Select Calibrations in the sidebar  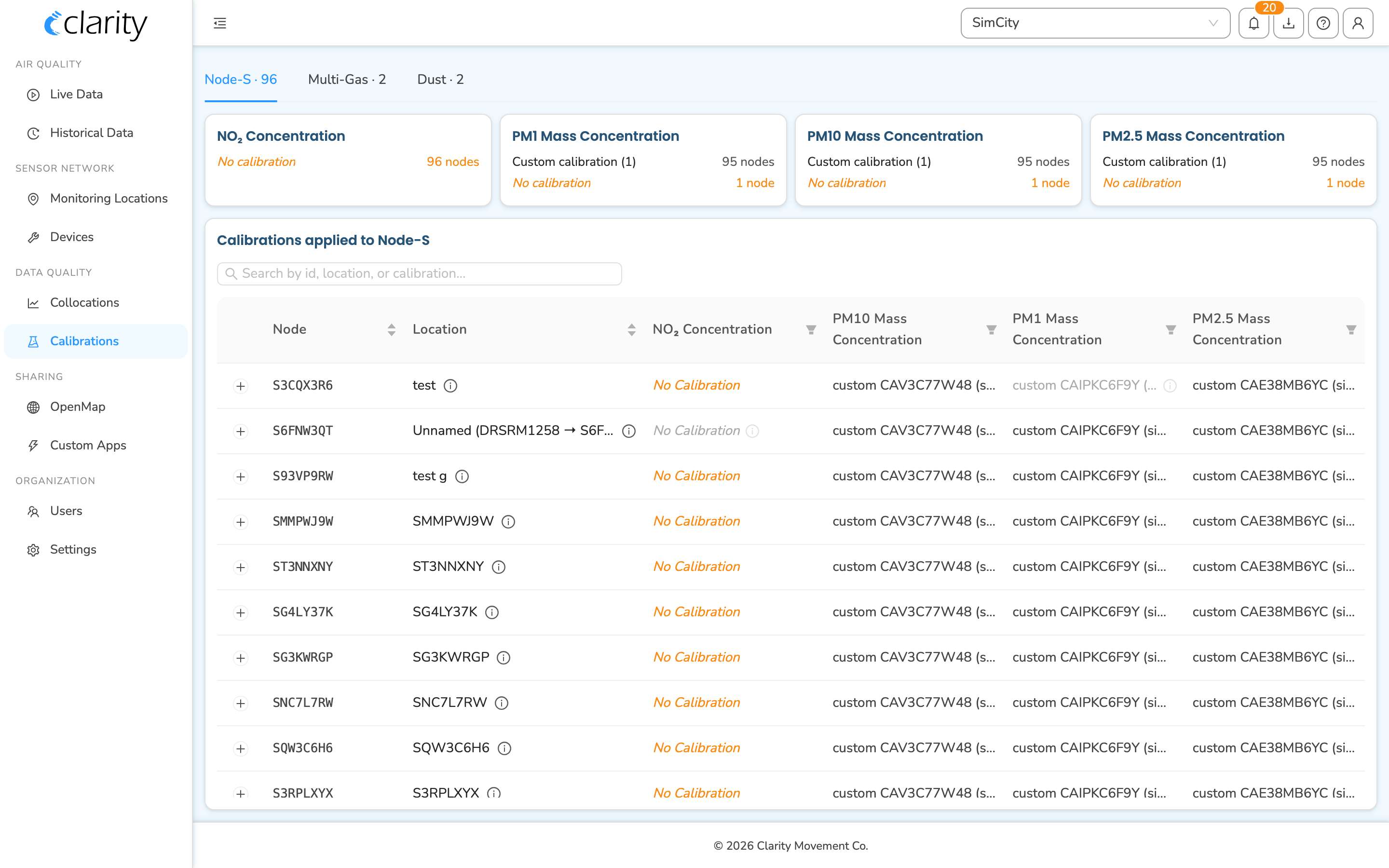pyautogui.click(x=96, y=341)
